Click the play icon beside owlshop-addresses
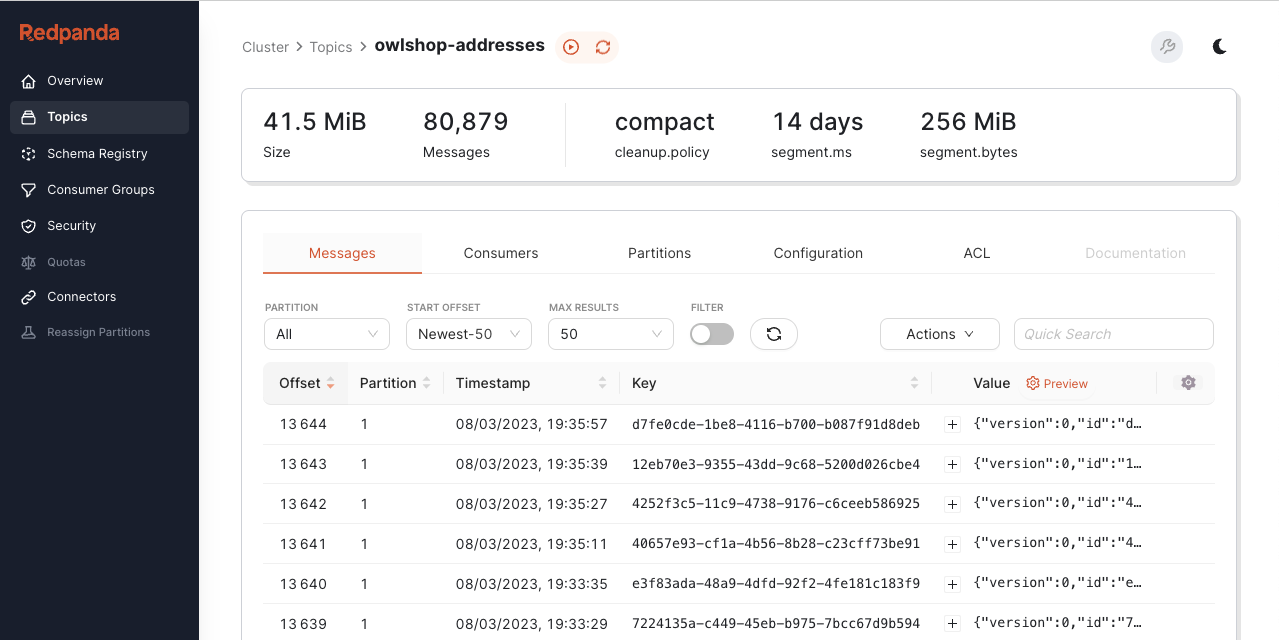The image size is (1279, 640). [570, 46]
